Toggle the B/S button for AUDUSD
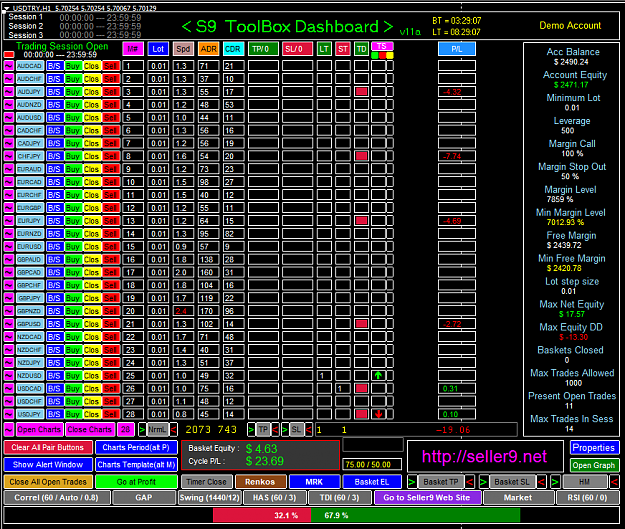The height and width of the screenshot is (529, 625). pos(54,118)
